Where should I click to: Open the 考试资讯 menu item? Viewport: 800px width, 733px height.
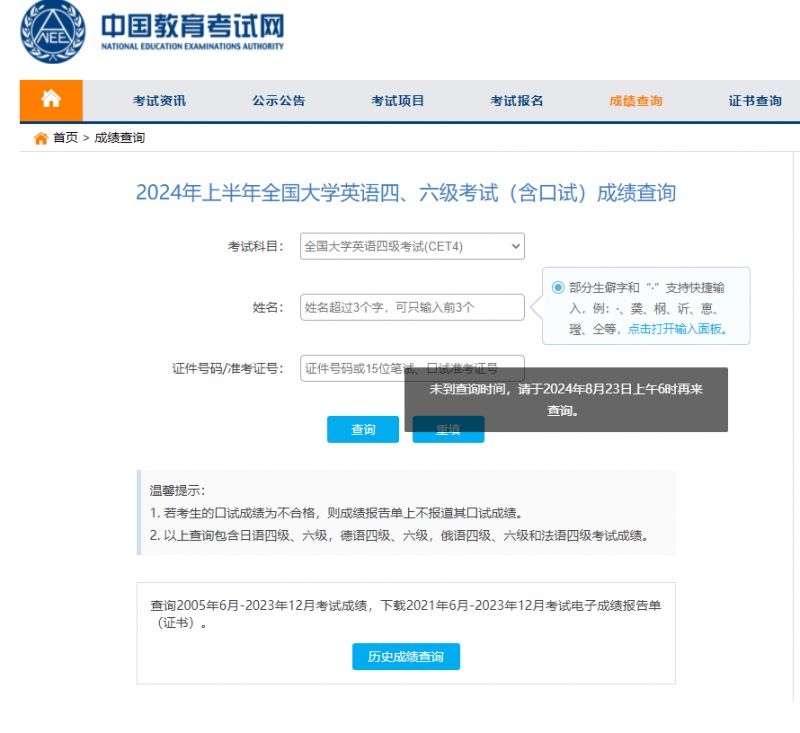(x=159, y=100)
